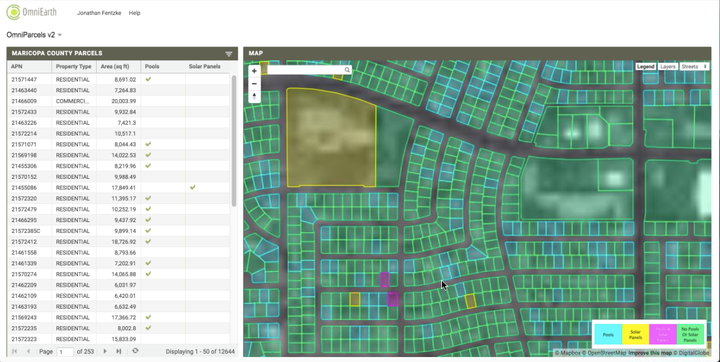Click pool checkmark for parcel 21572320
This screenshot has width=720, height=362.
pyautogui.click(x=148, y=198)
